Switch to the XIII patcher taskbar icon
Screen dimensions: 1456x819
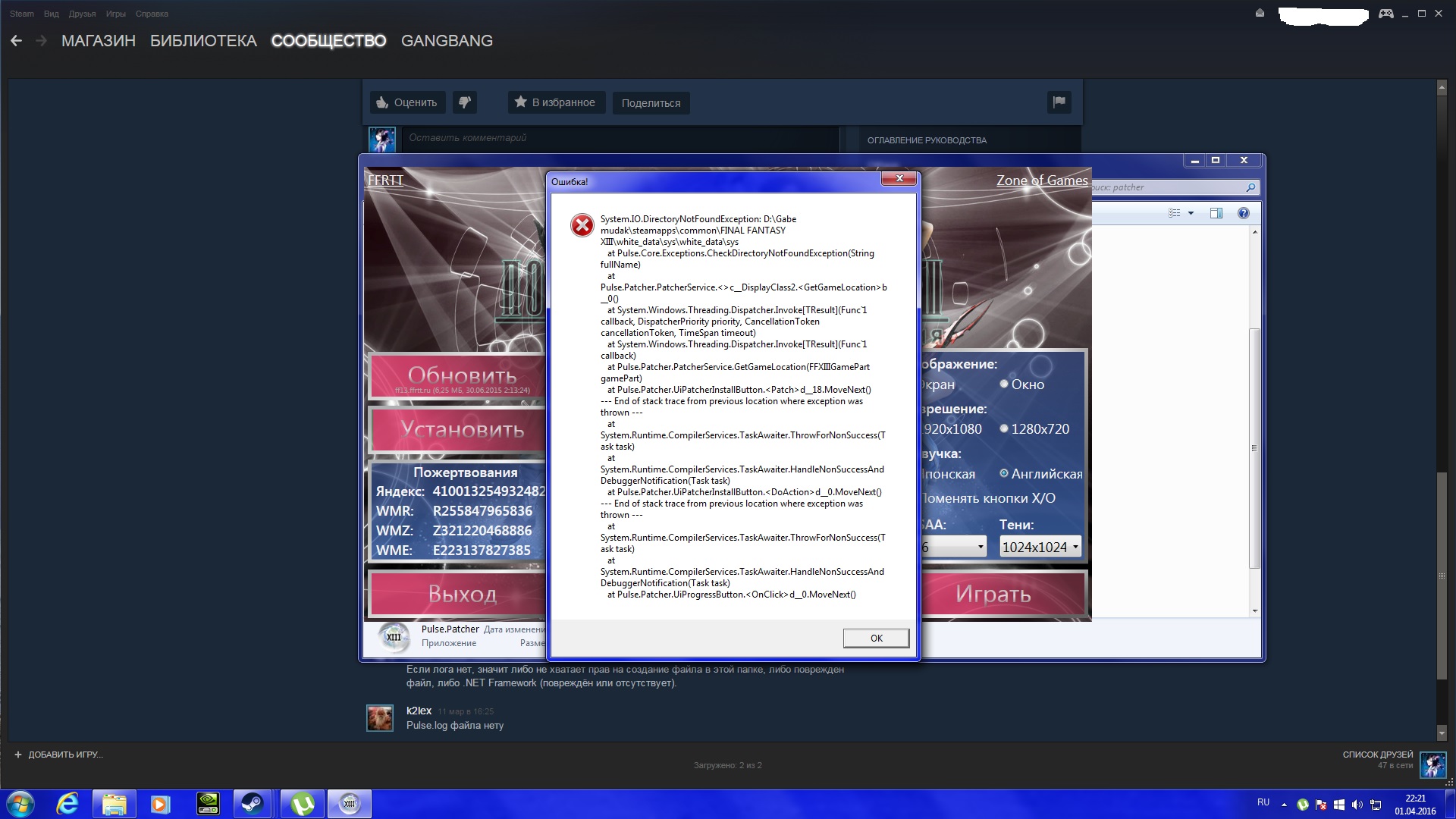pos(350,804)
